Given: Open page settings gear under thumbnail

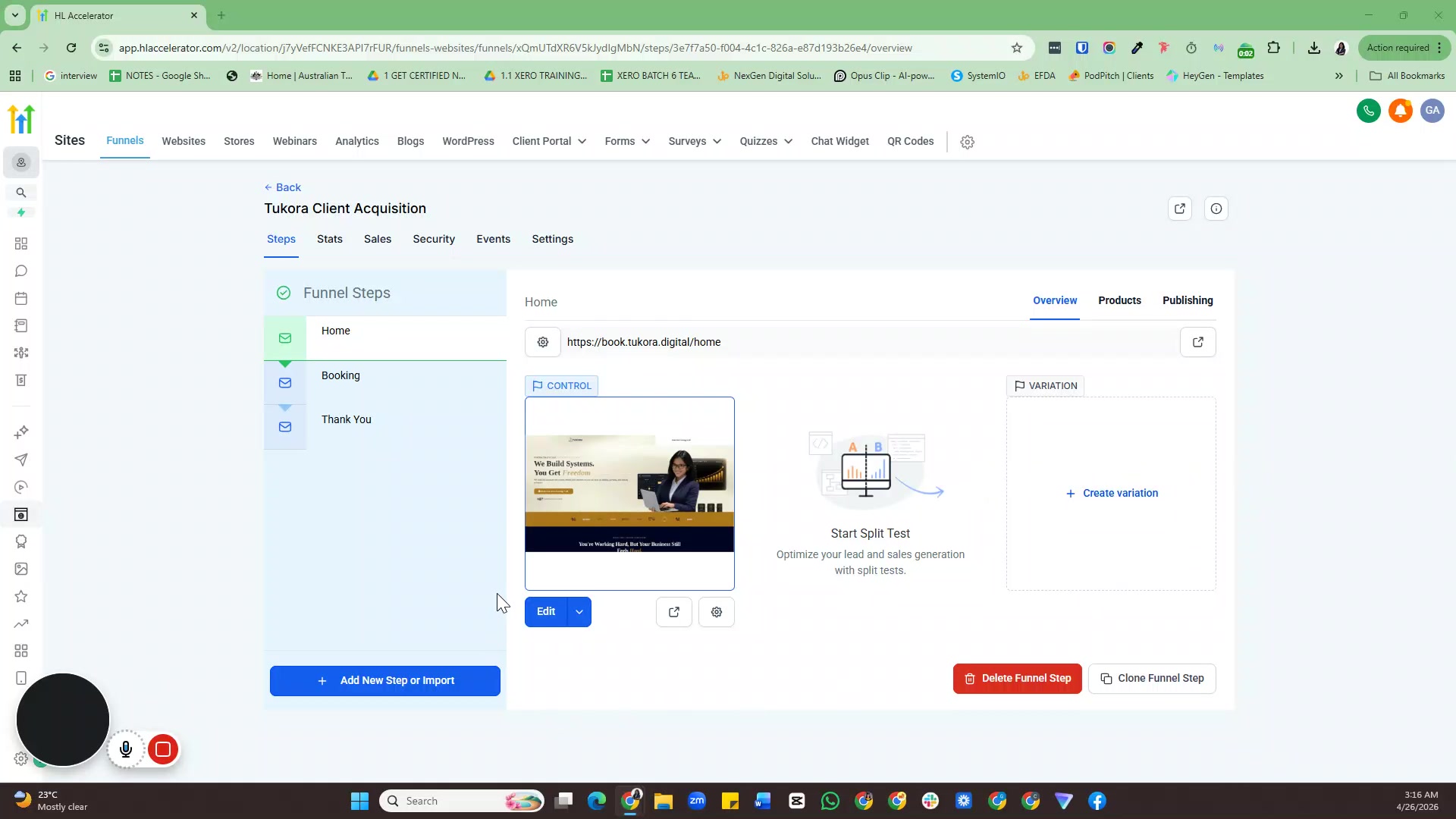Looking at the screenshot, I should [x=716, y=612].
